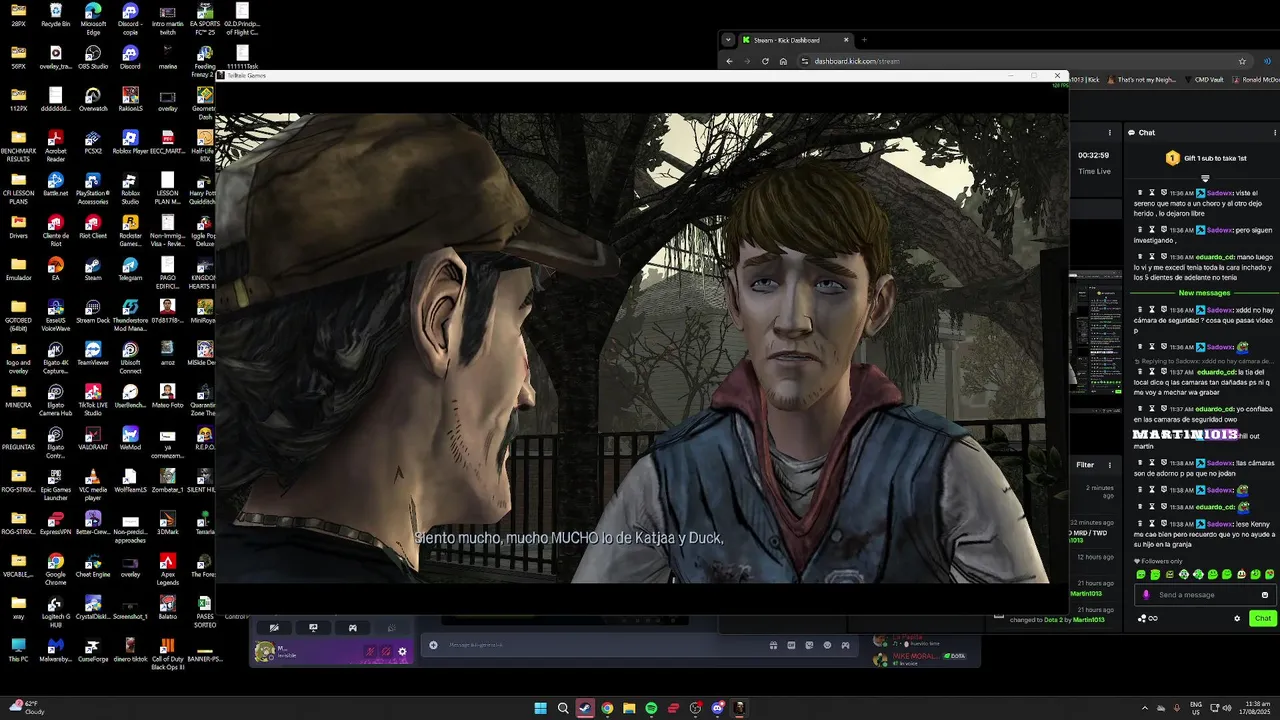Send the message with the green Chat button
The height and width of the screenshot is (720, 1280).
(1262, 618)
